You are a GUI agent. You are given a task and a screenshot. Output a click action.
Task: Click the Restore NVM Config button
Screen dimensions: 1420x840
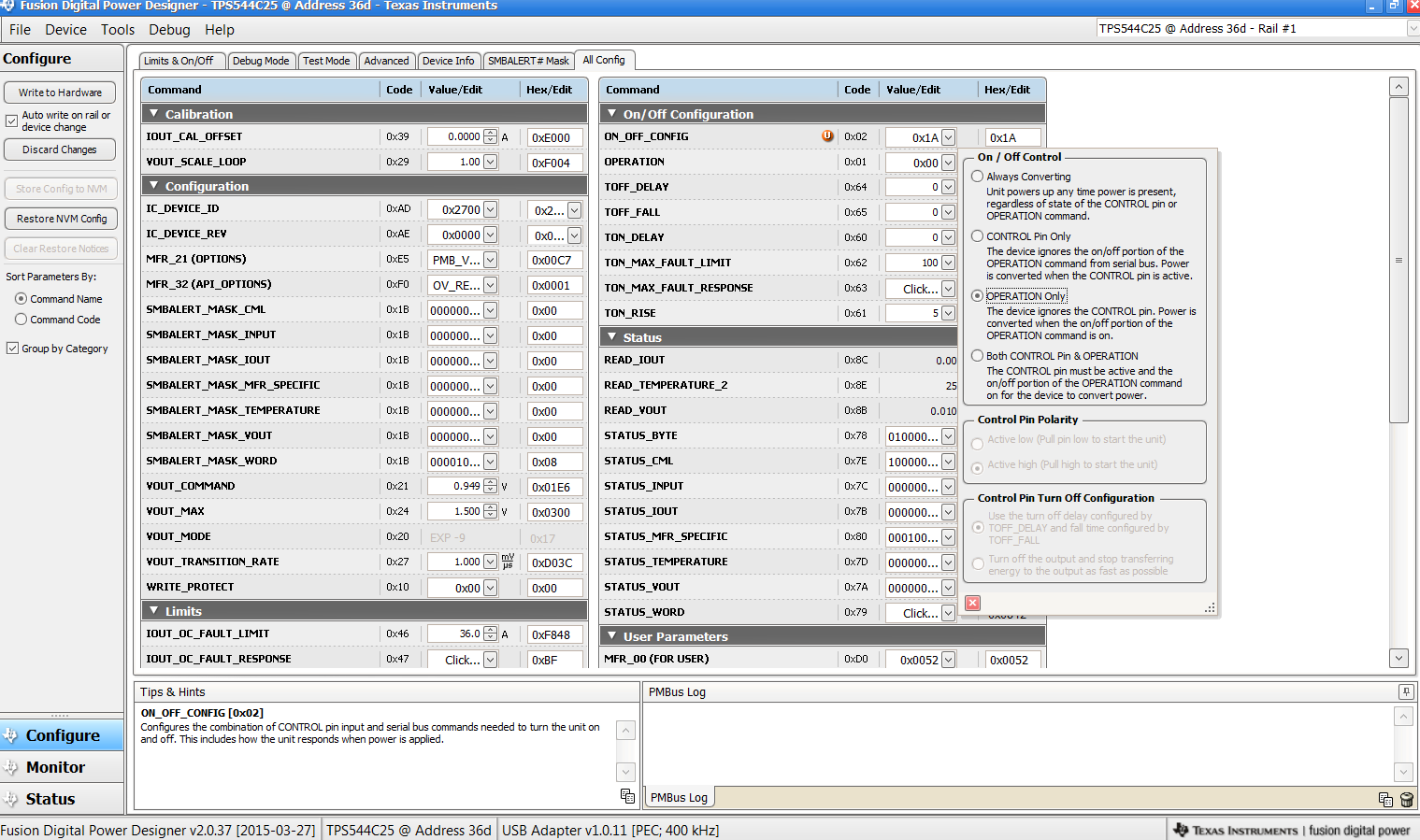click(61, 219)
